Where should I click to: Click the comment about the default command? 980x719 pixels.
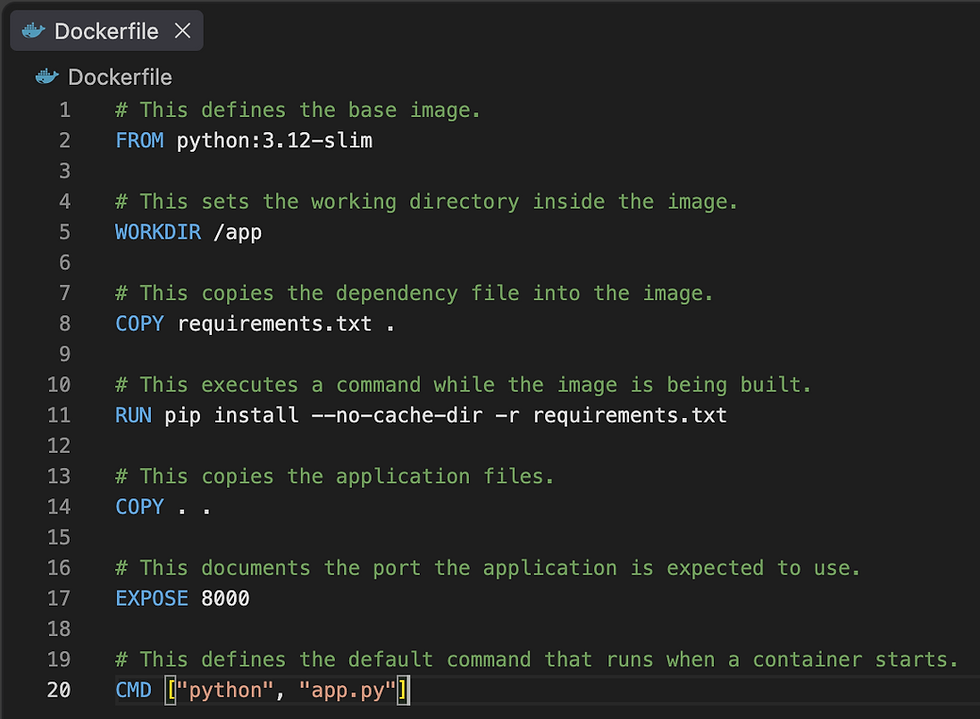tap(536, 660)
